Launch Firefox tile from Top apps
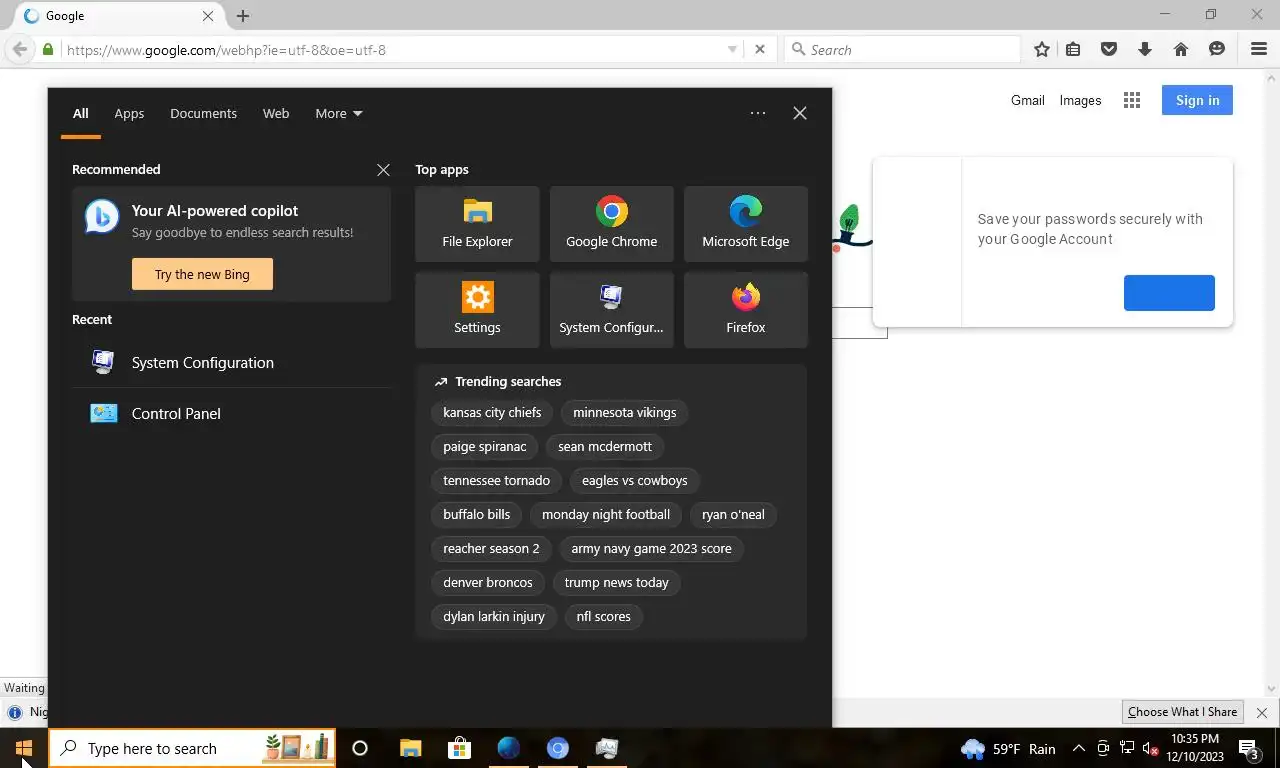This screenshot has height=768, width=1280. point(746,310)
